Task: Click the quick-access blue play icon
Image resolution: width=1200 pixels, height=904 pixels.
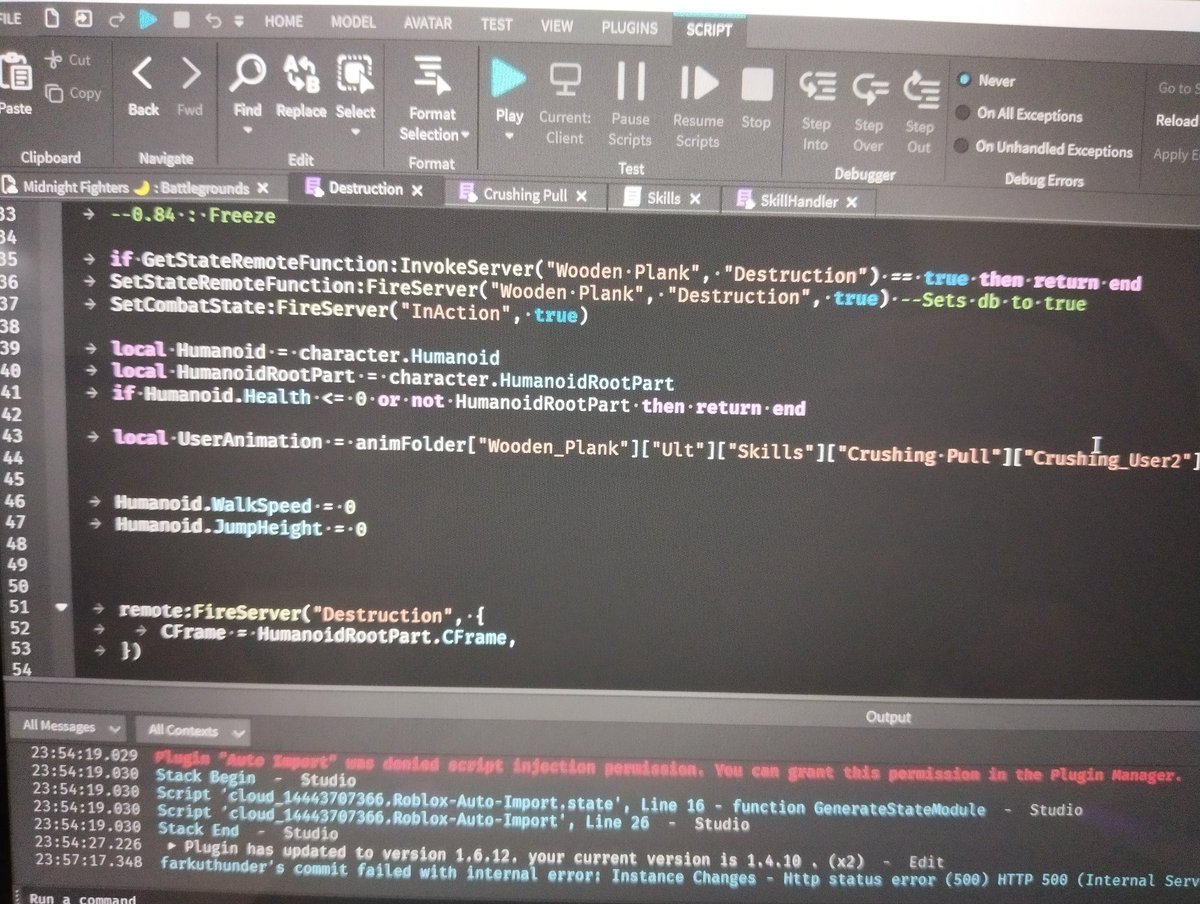Action: click(x=148, y=18)
